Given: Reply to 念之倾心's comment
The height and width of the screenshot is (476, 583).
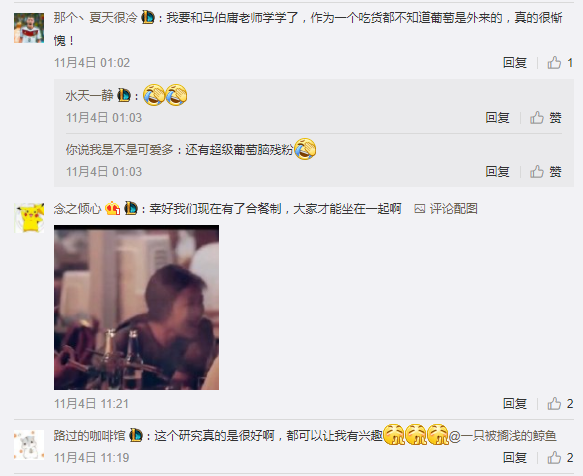Looking at the screenshot, I should point(515,403).
